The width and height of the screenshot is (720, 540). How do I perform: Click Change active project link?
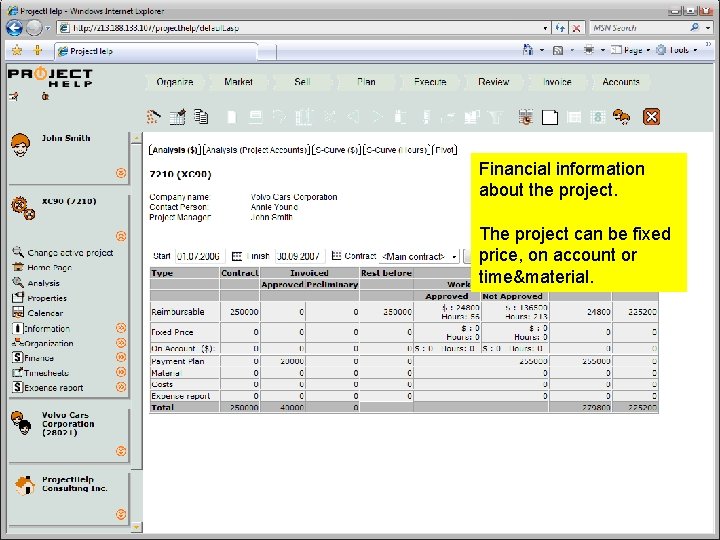pyautogui.click(x=70, y=253)
